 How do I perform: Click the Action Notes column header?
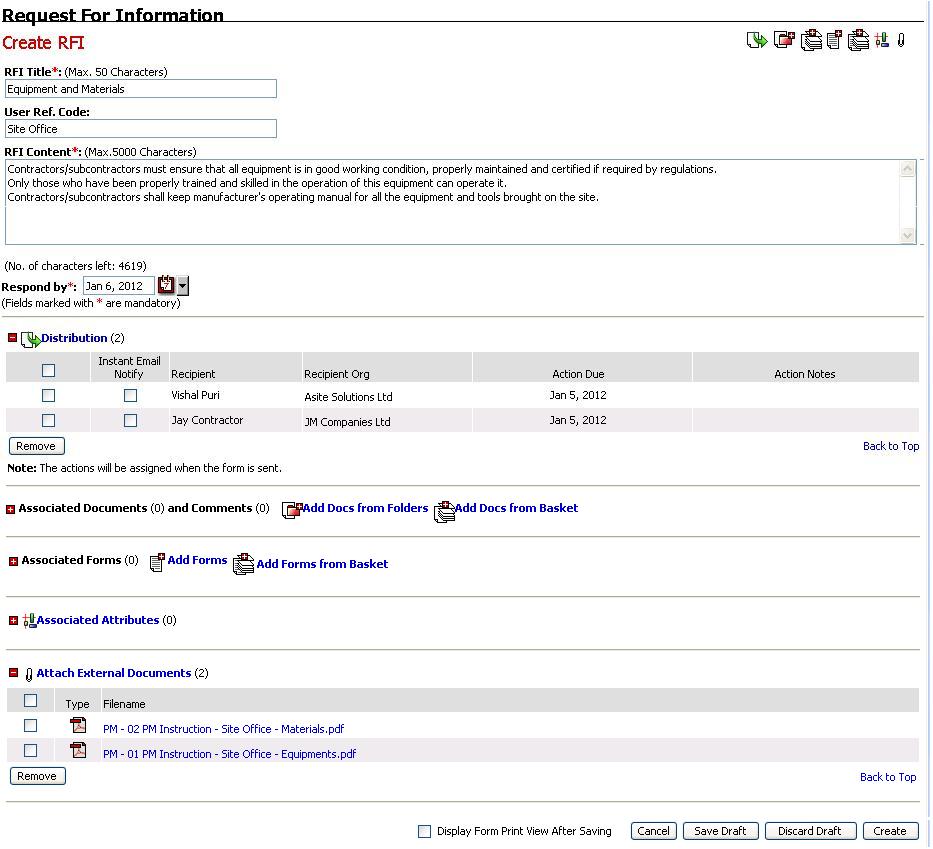tap(804, 374)
